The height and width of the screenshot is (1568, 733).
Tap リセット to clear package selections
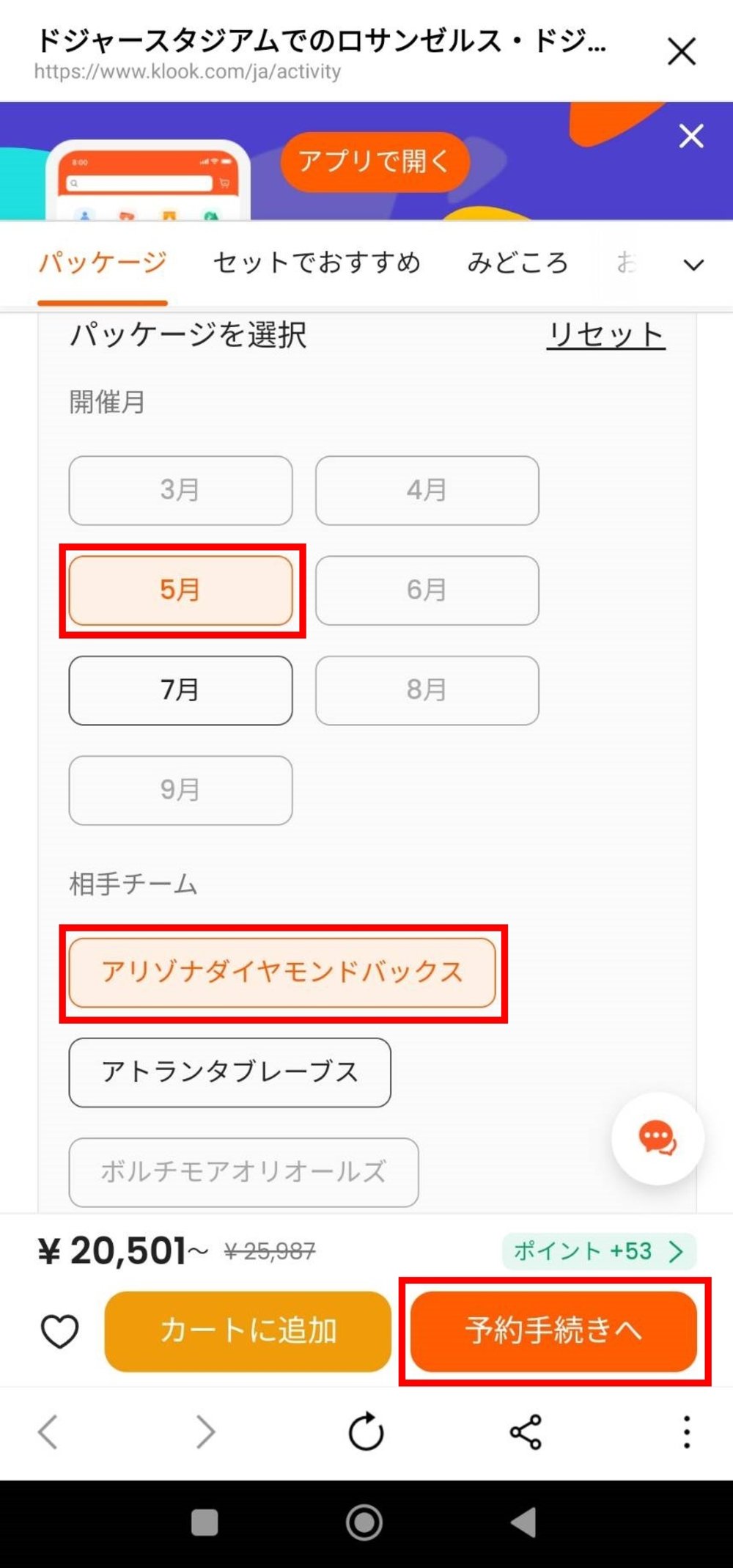tap(607, 336)
